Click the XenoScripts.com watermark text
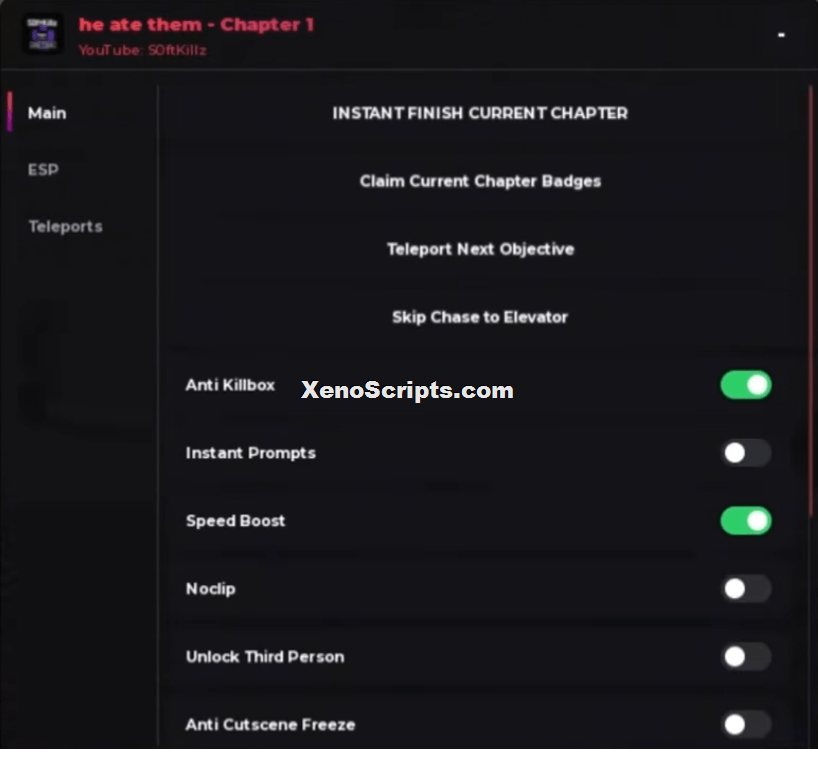 pos(407,390)
